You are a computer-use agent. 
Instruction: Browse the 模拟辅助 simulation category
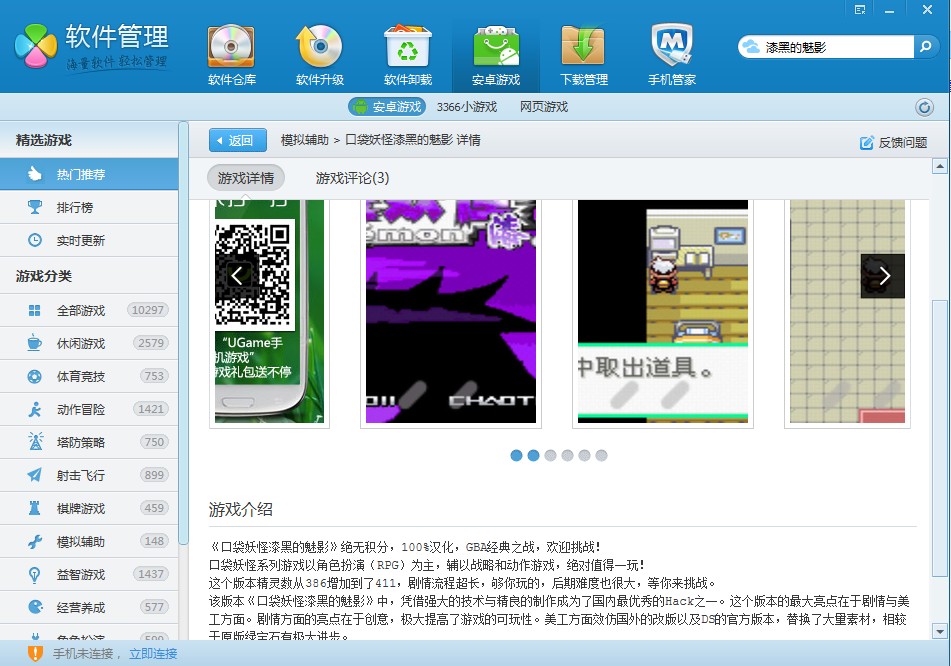[89, 541]
